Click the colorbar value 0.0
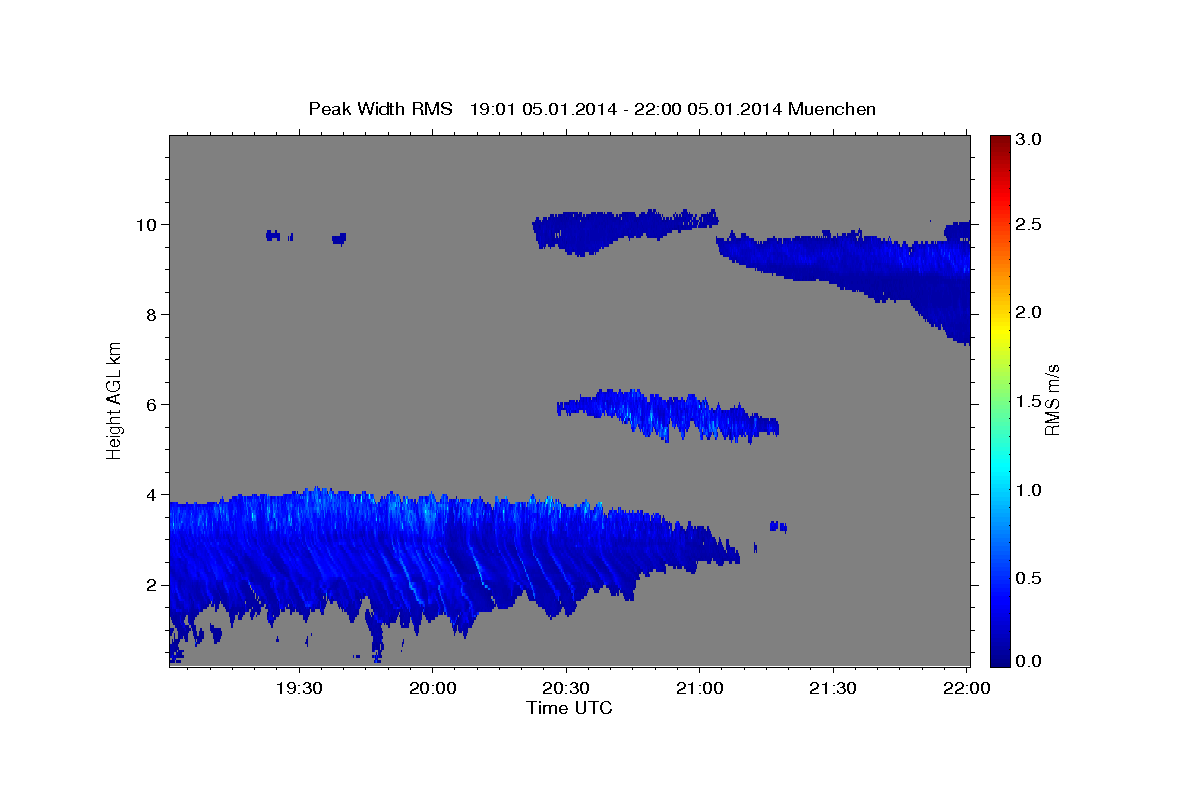 (1029, 661)
